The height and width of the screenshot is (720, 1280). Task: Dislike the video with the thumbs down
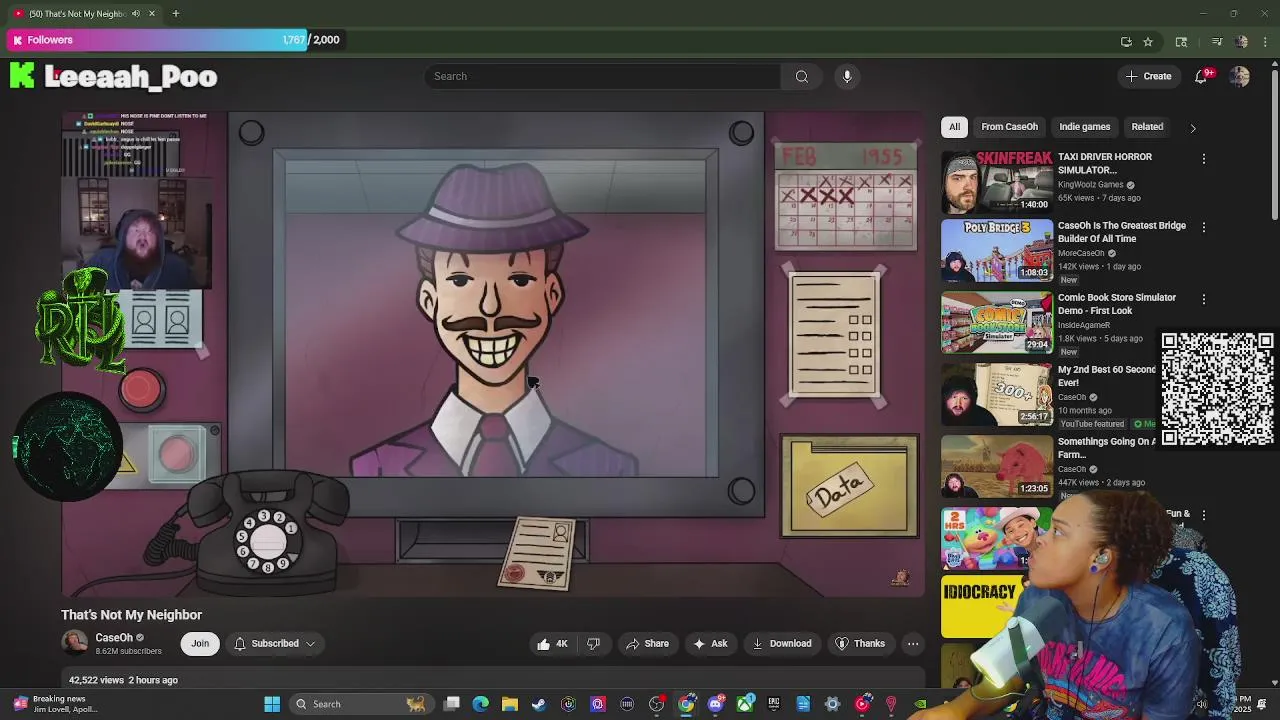(593, 644)
